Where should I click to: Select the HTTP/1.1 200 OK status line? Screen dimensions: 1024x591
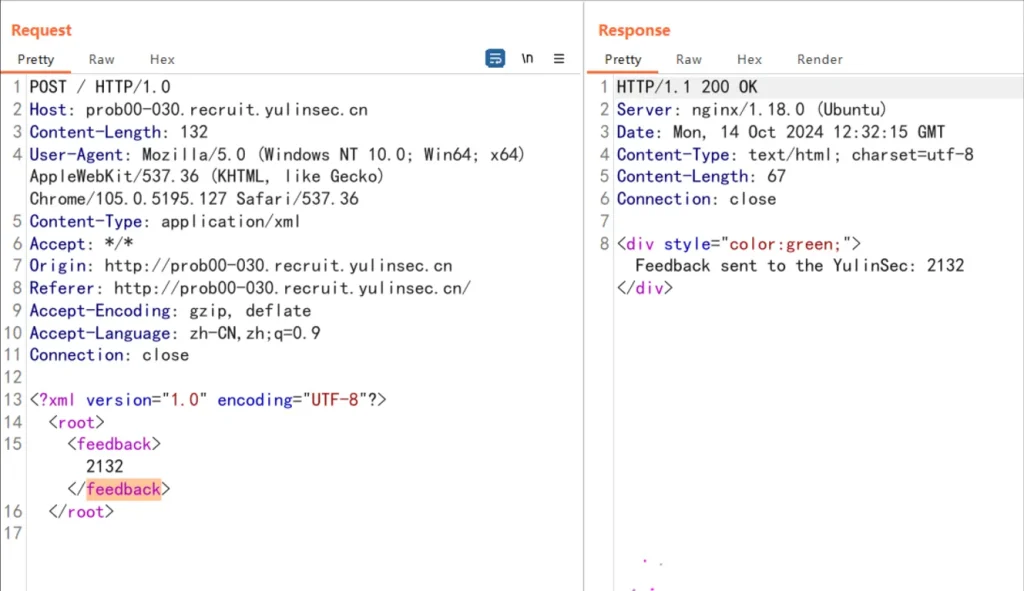tap(687, 87)
